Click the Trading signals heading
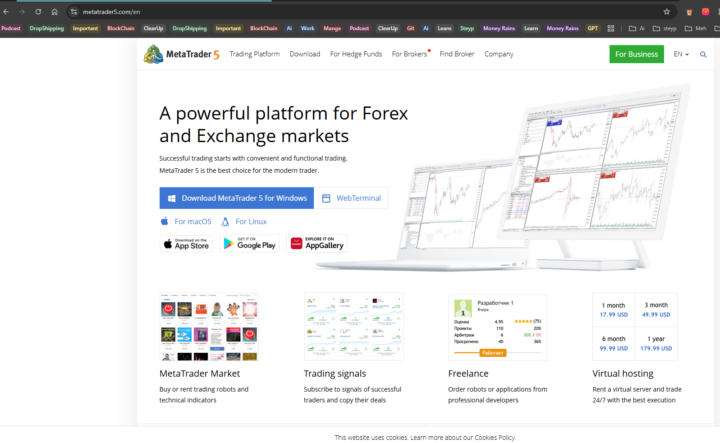720x443 pixels. 335,374
